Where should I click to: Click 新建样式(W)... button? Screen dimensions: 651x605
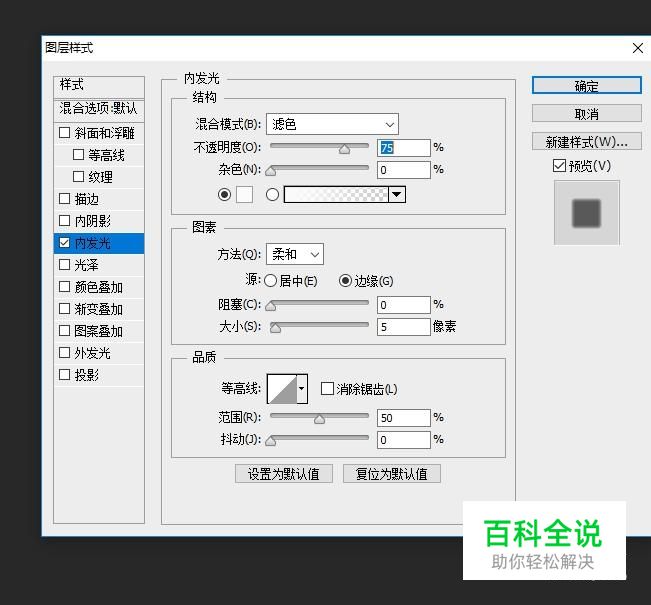coord(587,142)
